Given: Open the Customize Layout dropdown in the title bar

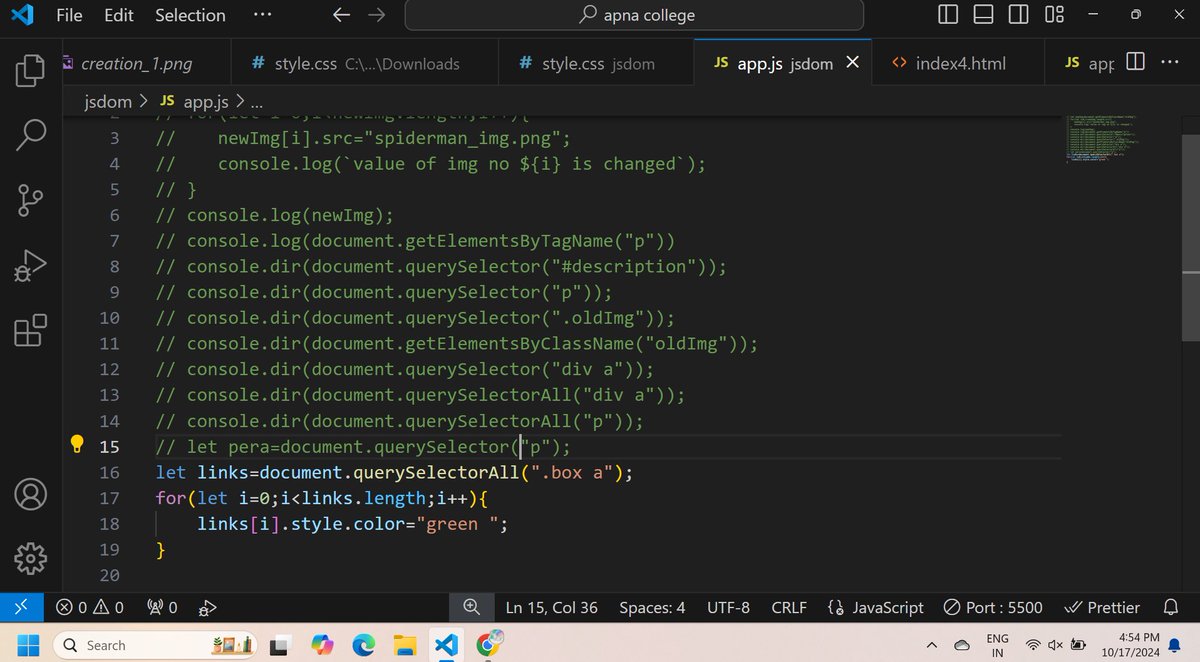Looking at the screenshot, I should (1054, 15).
